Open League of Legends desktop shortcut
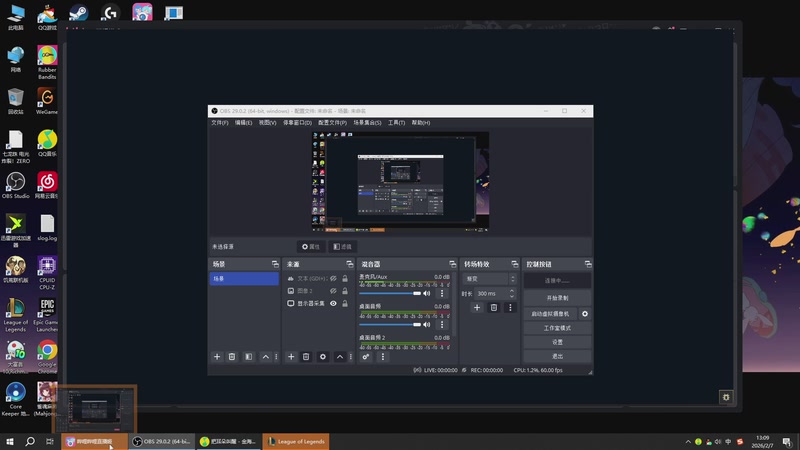The height and width of the screenshot is (450, 800). [15, 314]
